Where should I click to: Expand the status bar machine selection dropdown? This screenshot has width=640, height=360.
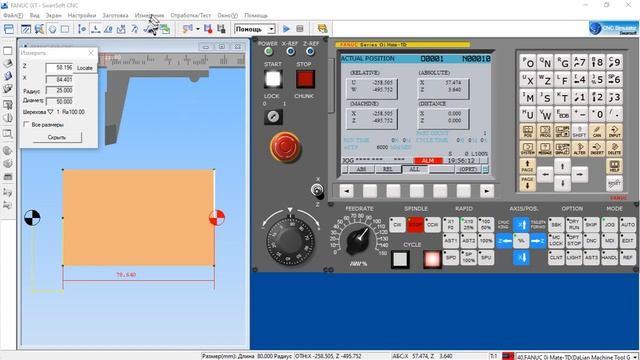(x=635, y=357)
